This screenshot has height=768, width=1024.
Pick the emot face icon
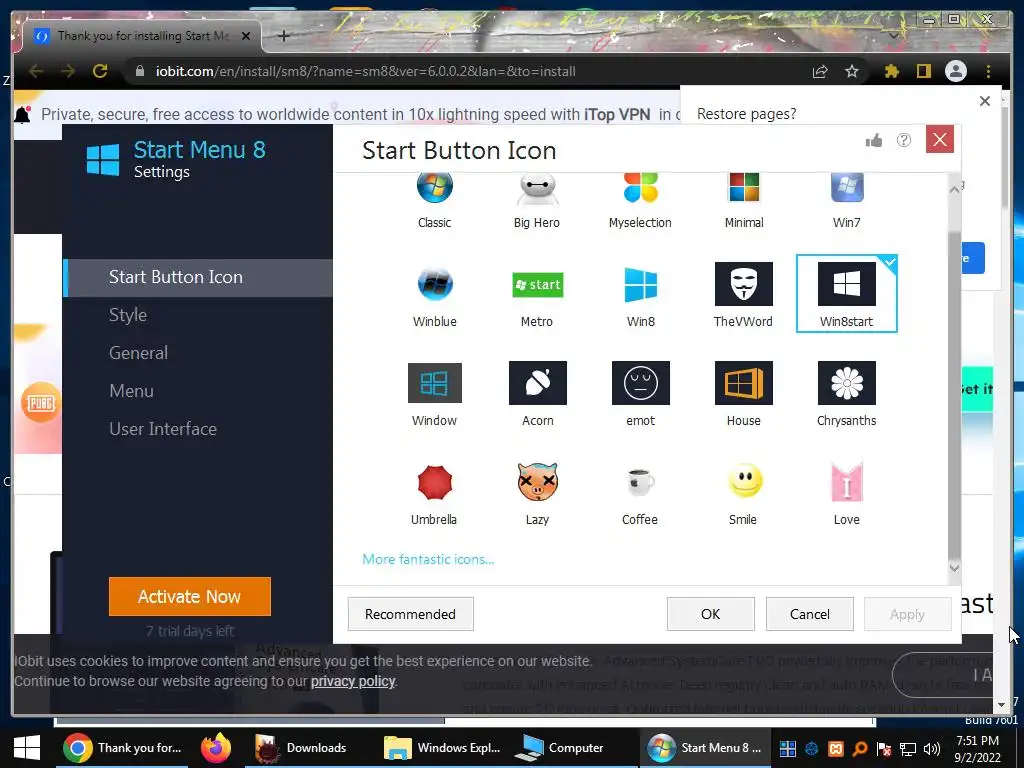pyautogui.click(x=640, y=394)
